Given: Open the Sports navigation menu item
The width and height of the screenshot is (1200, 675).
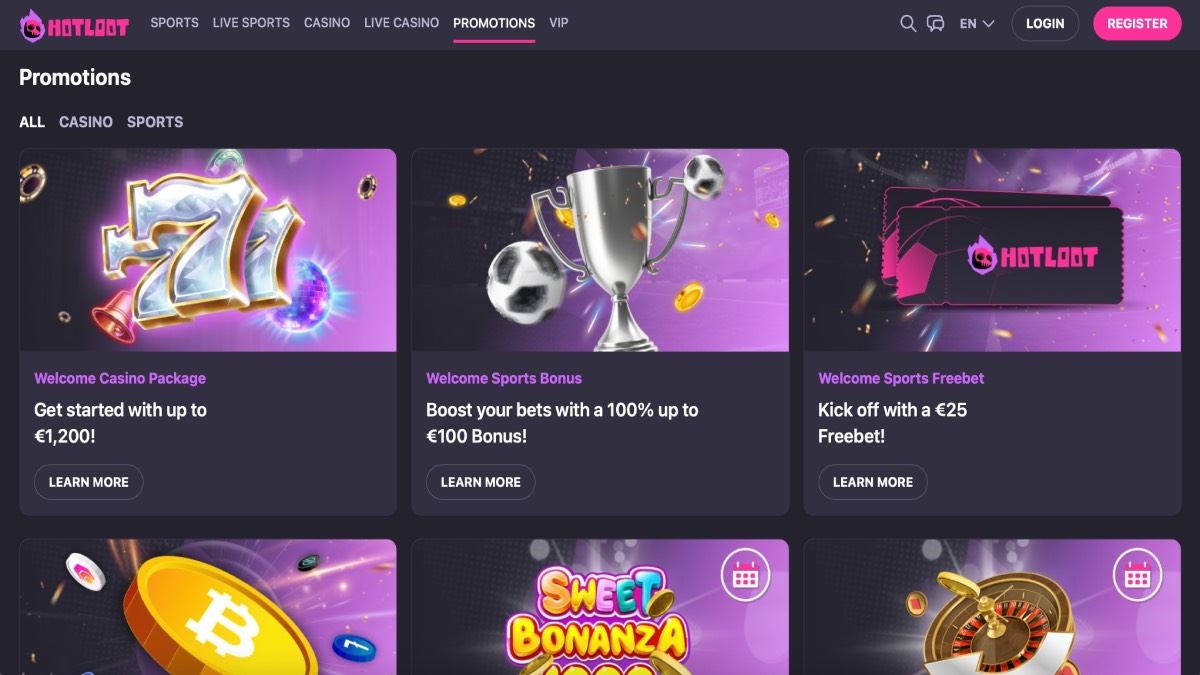Looking at the screenshot, I should (174, 23).
